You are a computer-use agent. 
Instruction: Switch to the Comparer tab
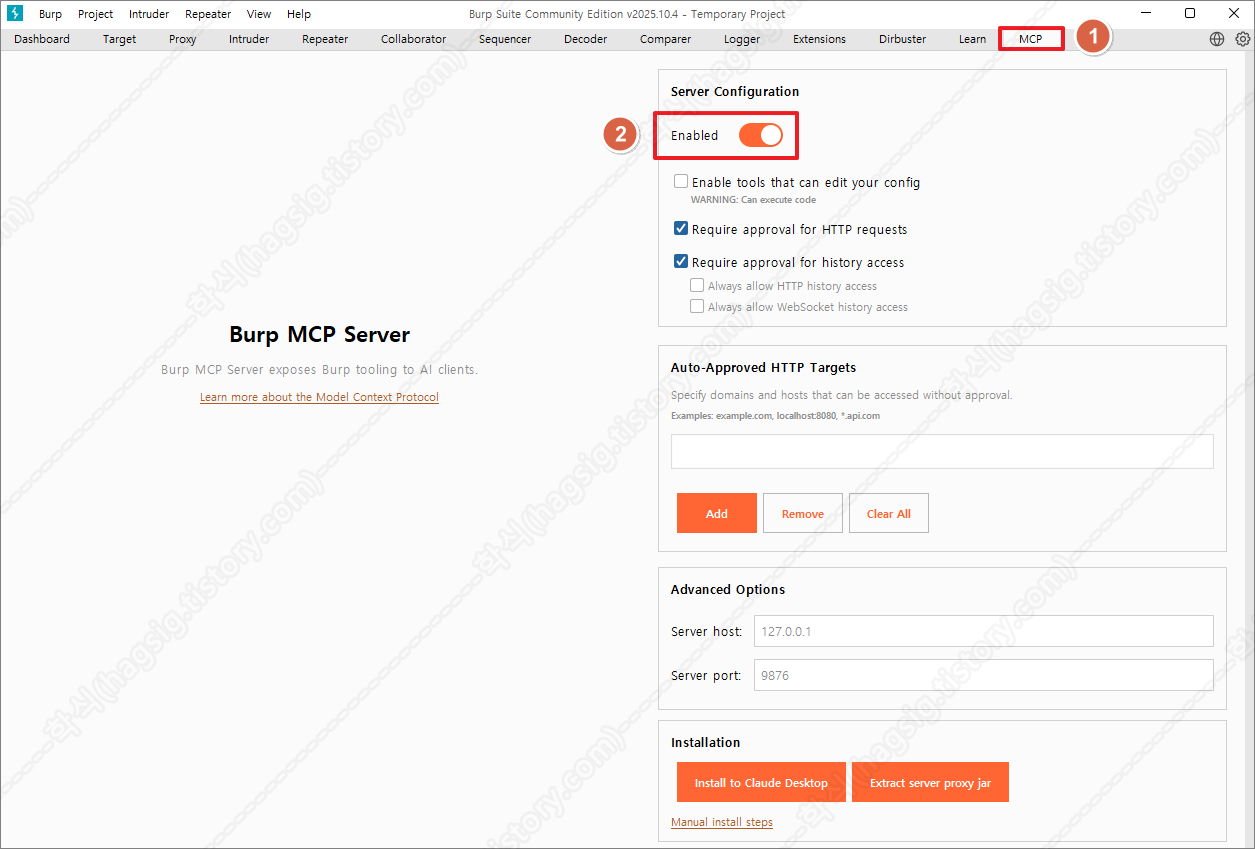tap(665, 39)
